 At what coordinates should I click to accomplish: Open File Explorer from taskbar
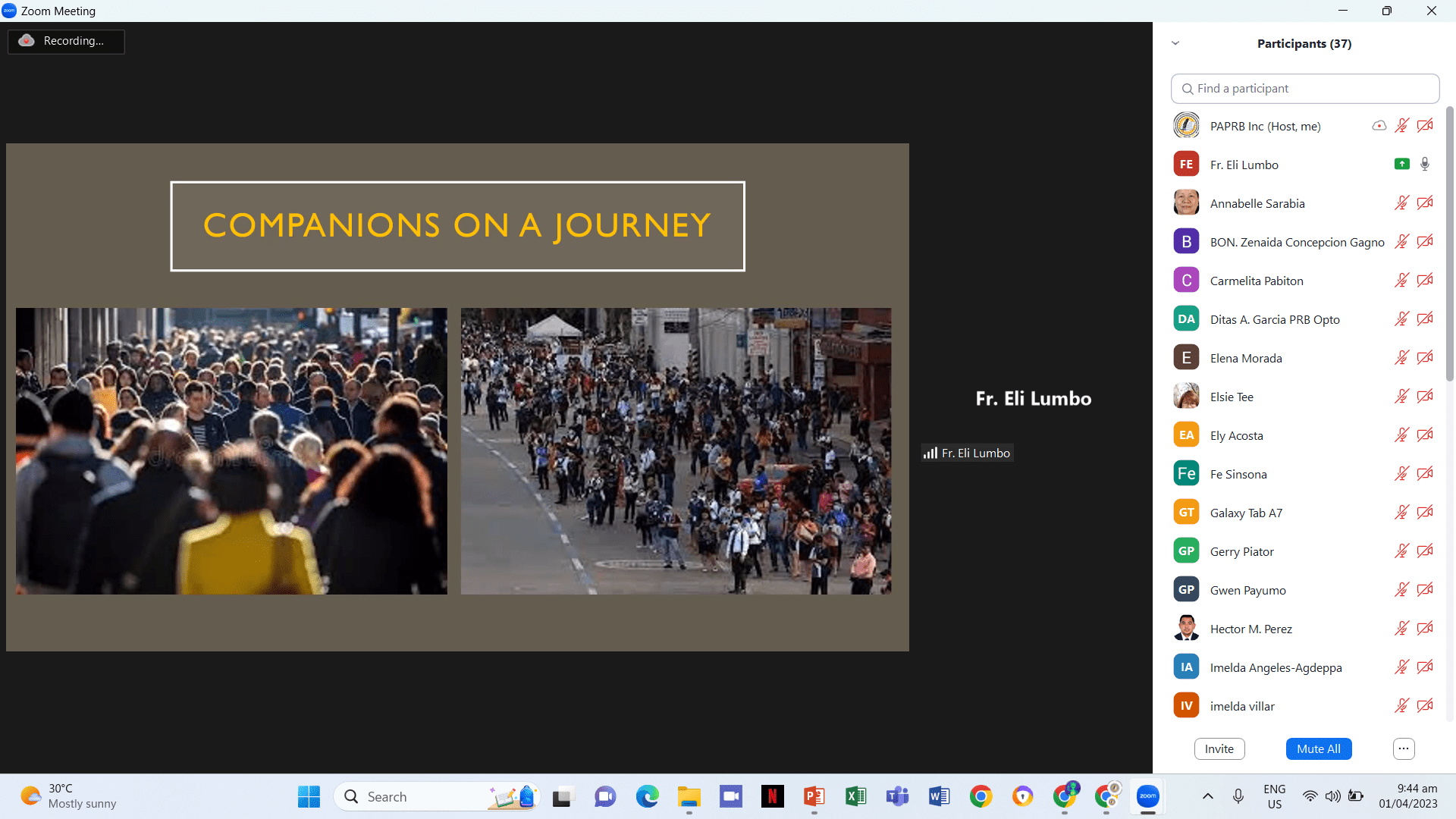689,796
